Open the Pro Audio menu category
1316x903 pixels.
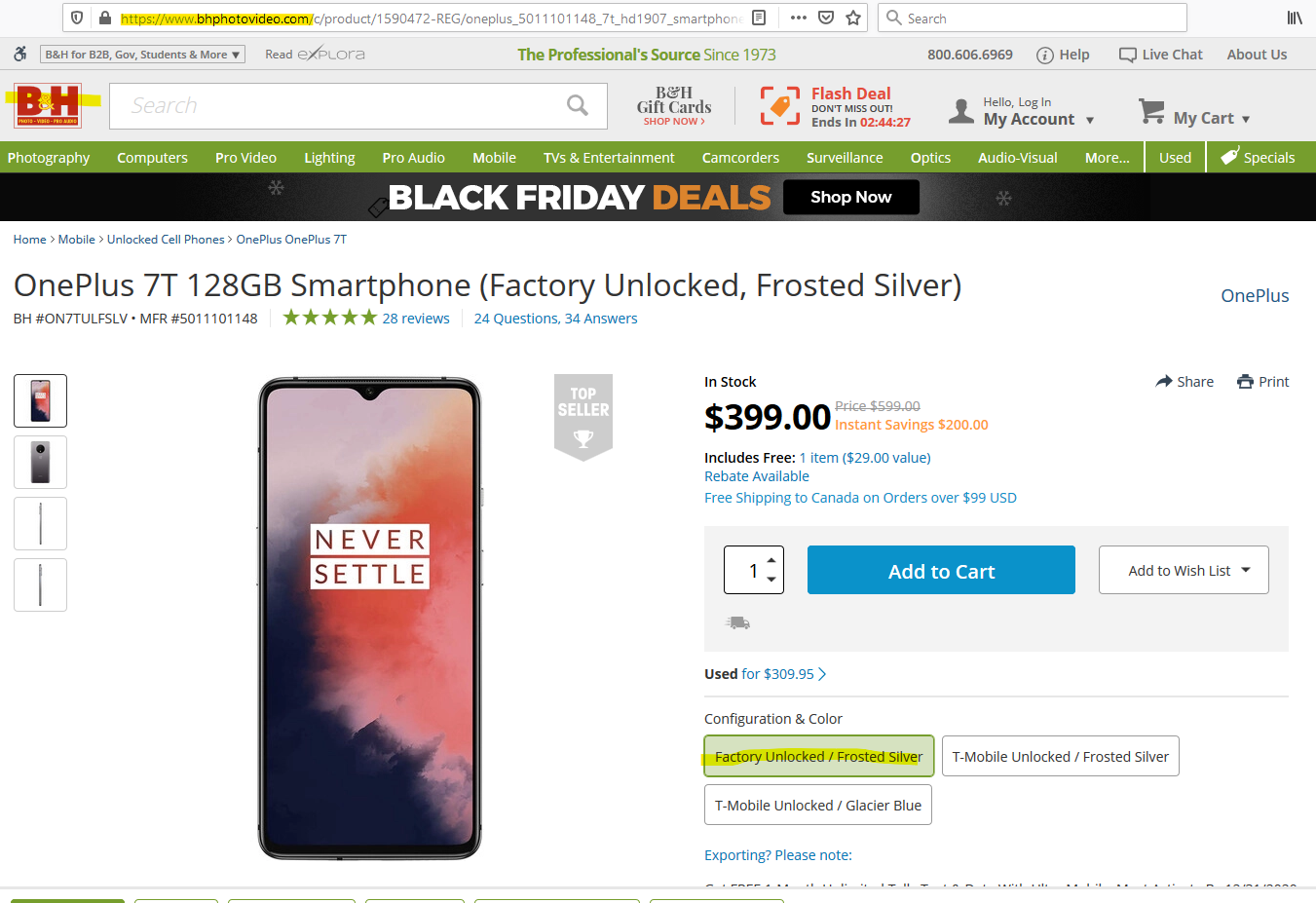[x=413, y=158]
